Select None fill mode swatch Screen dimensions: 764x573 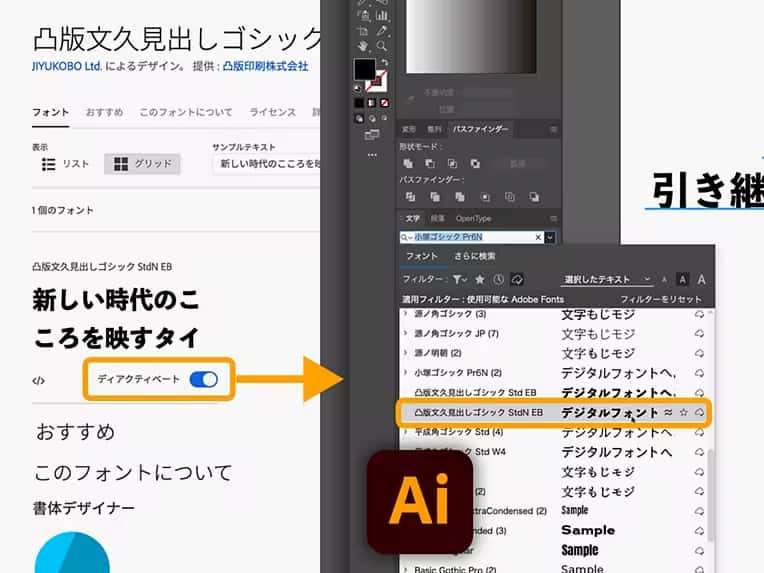point(384,103)
